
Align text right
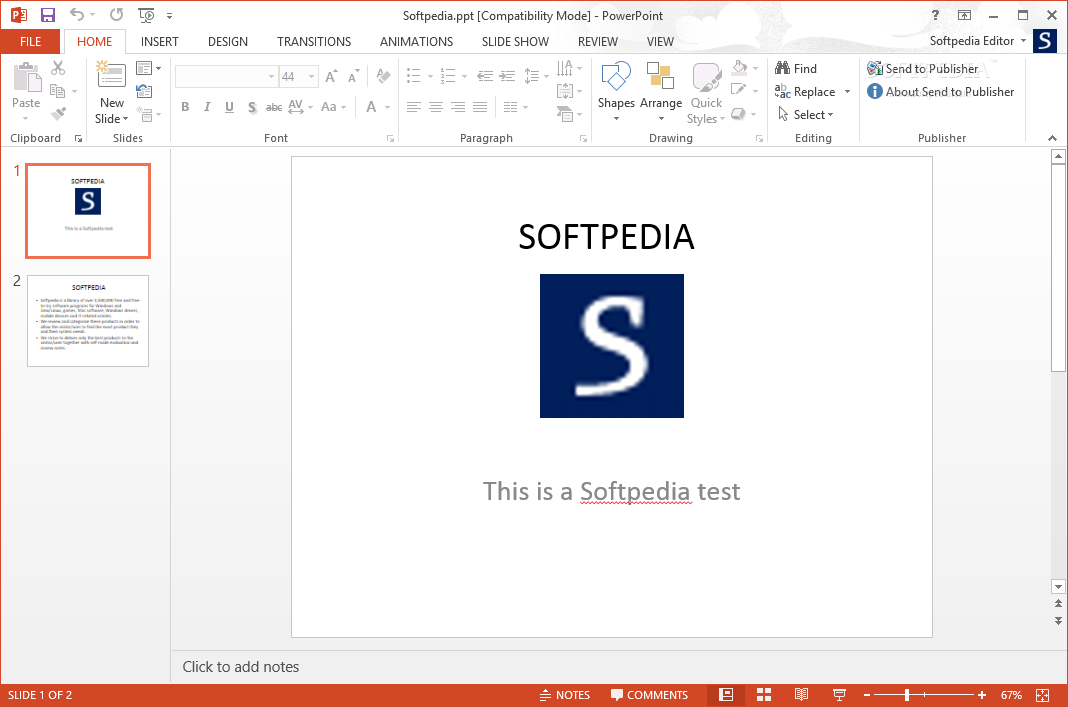[x=458, y=107]
